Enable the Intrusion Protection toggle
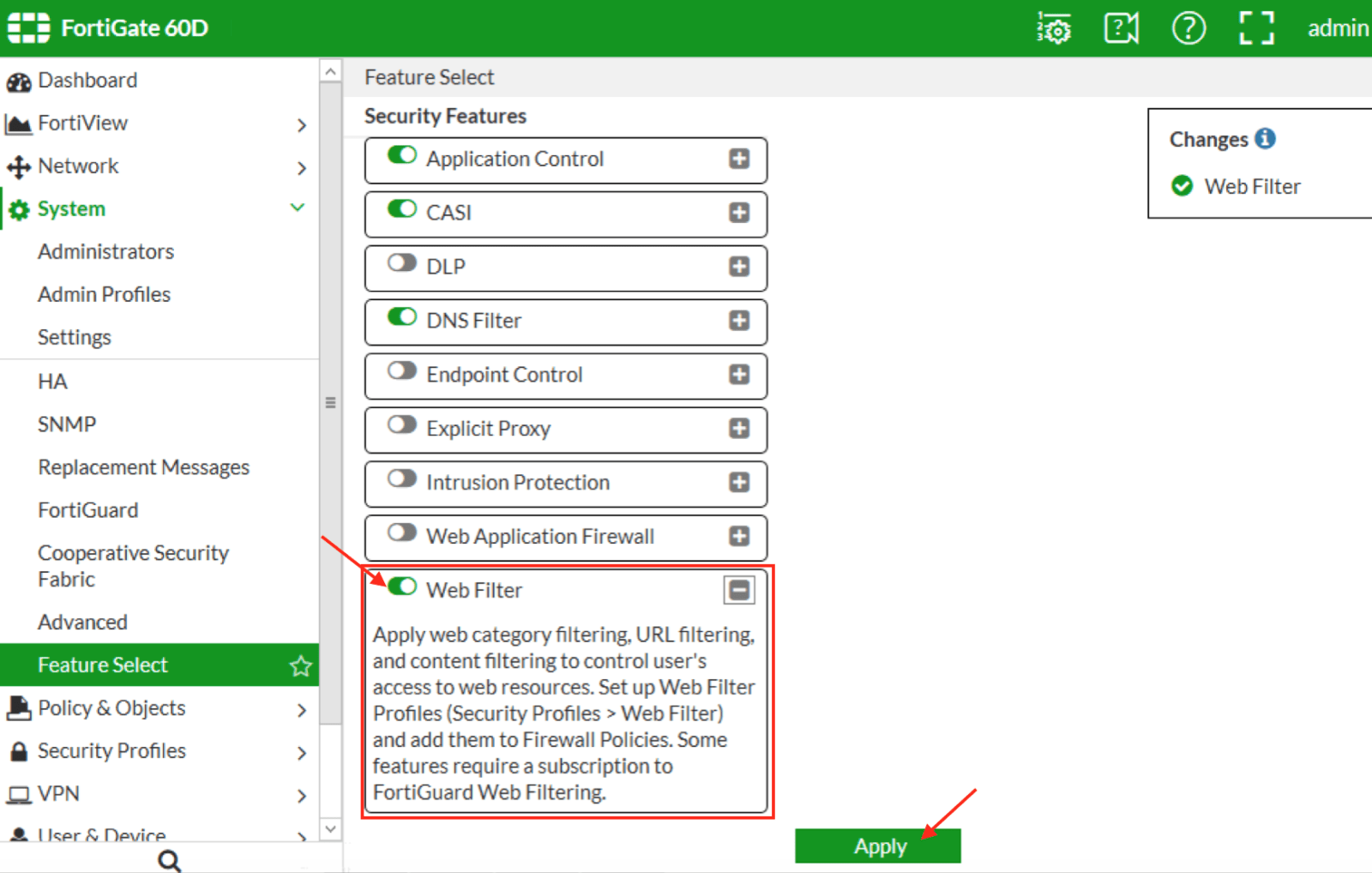Image resolution: width=1372 pixels, height=873 pixels. 402,479
